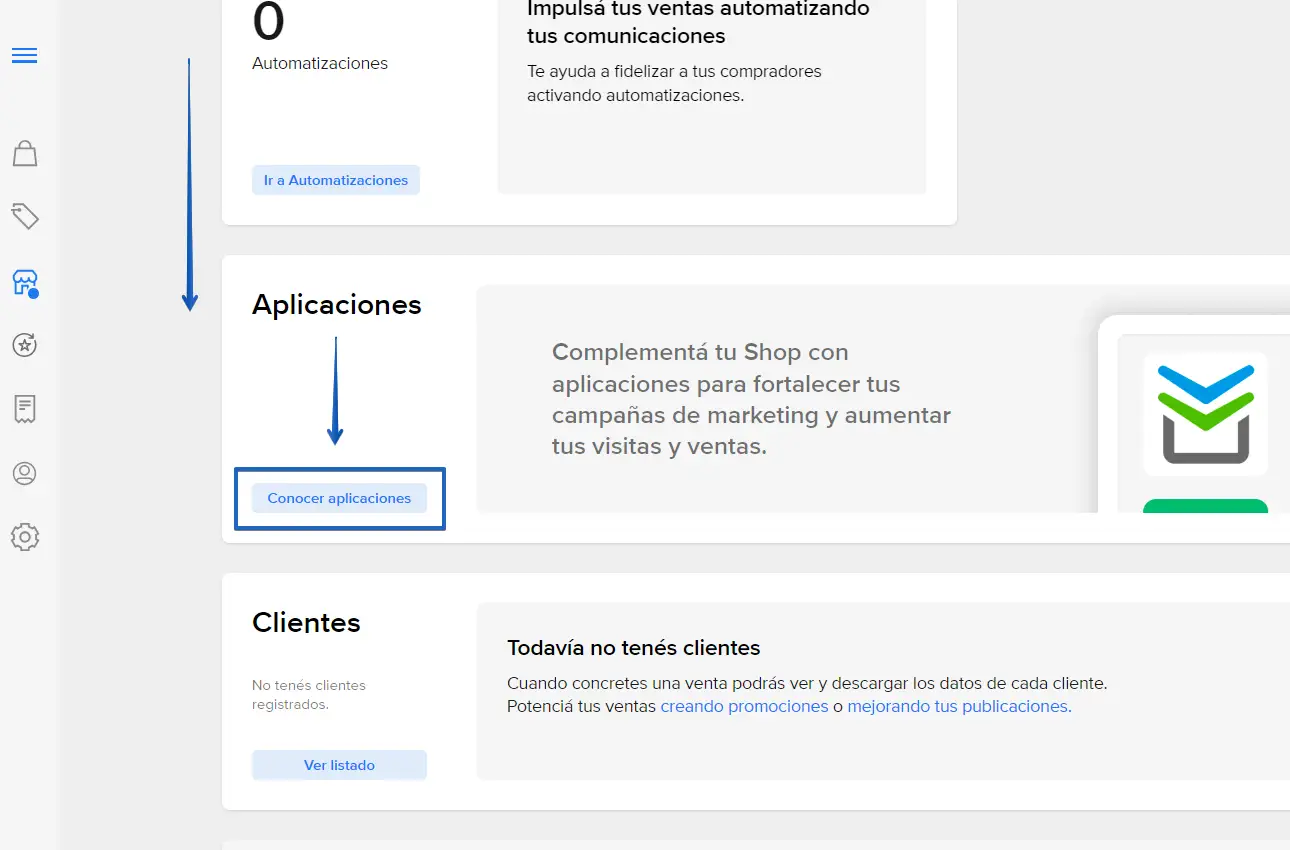Open the receipt billing sidebar icon
This screenshot has width=1290, height=850.
25,409
